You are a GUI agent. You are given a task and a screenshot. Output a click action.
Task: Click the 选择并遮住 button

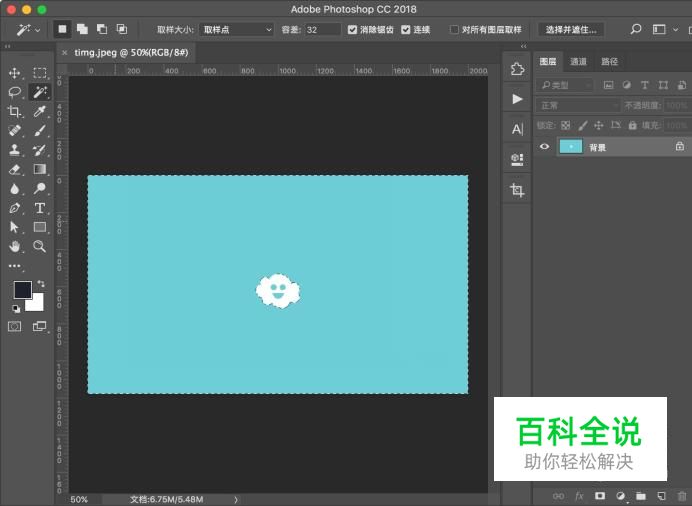[571, 30]
